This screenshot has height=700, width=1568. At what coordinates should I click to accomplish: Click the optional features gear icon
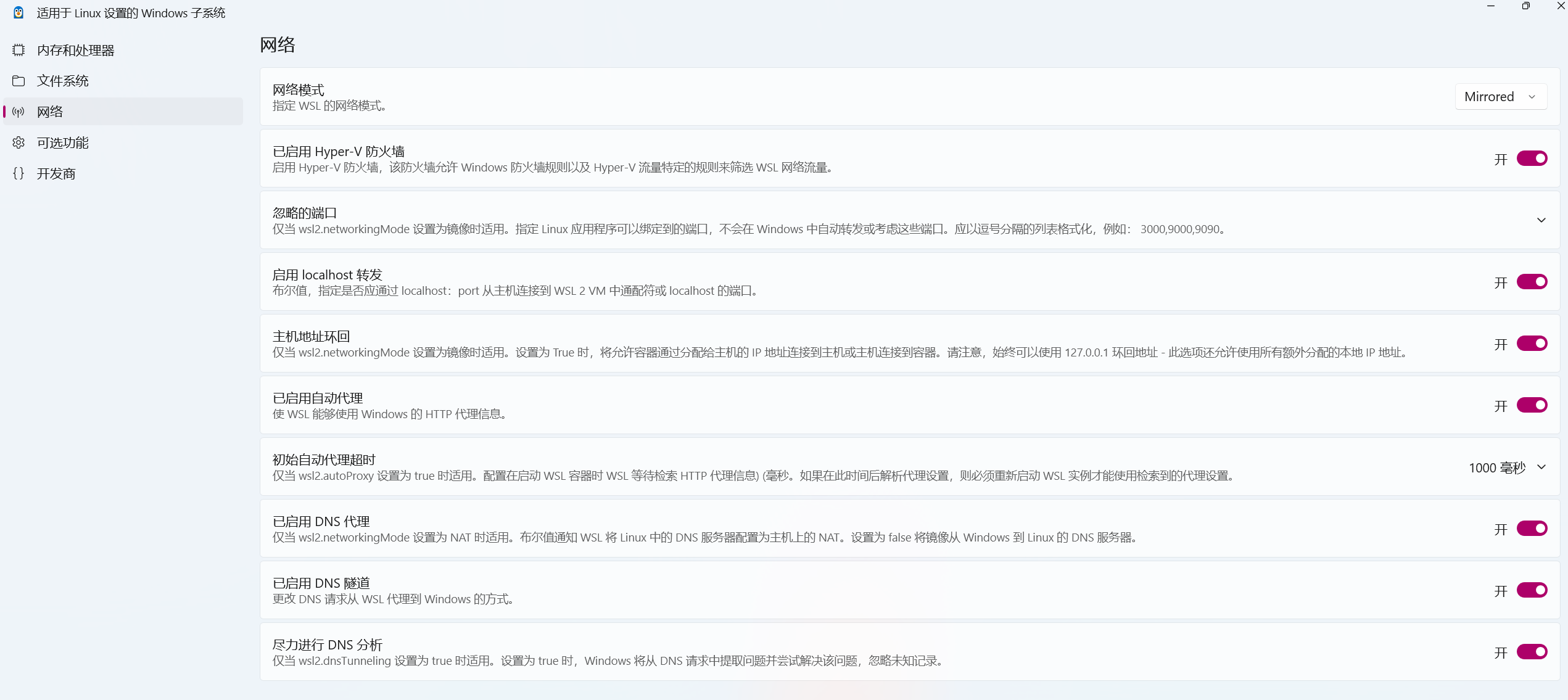(19, 142)
